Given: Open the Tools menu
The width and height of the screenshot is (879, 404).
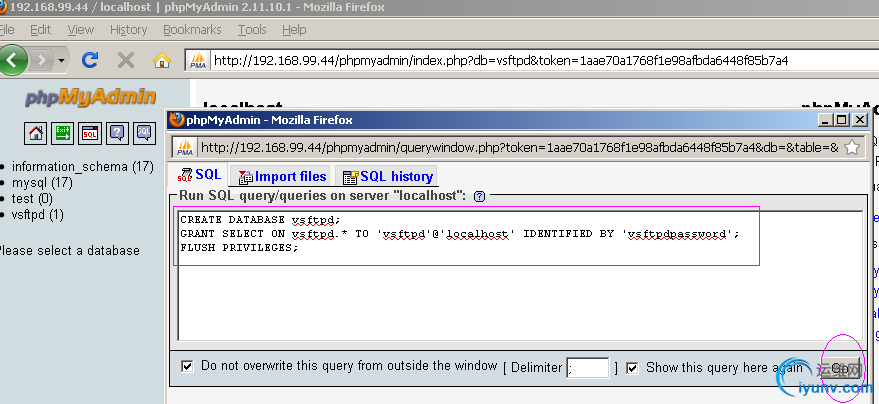Looking at the screenshot, I should pyautogui.click(x=252, y=30).
